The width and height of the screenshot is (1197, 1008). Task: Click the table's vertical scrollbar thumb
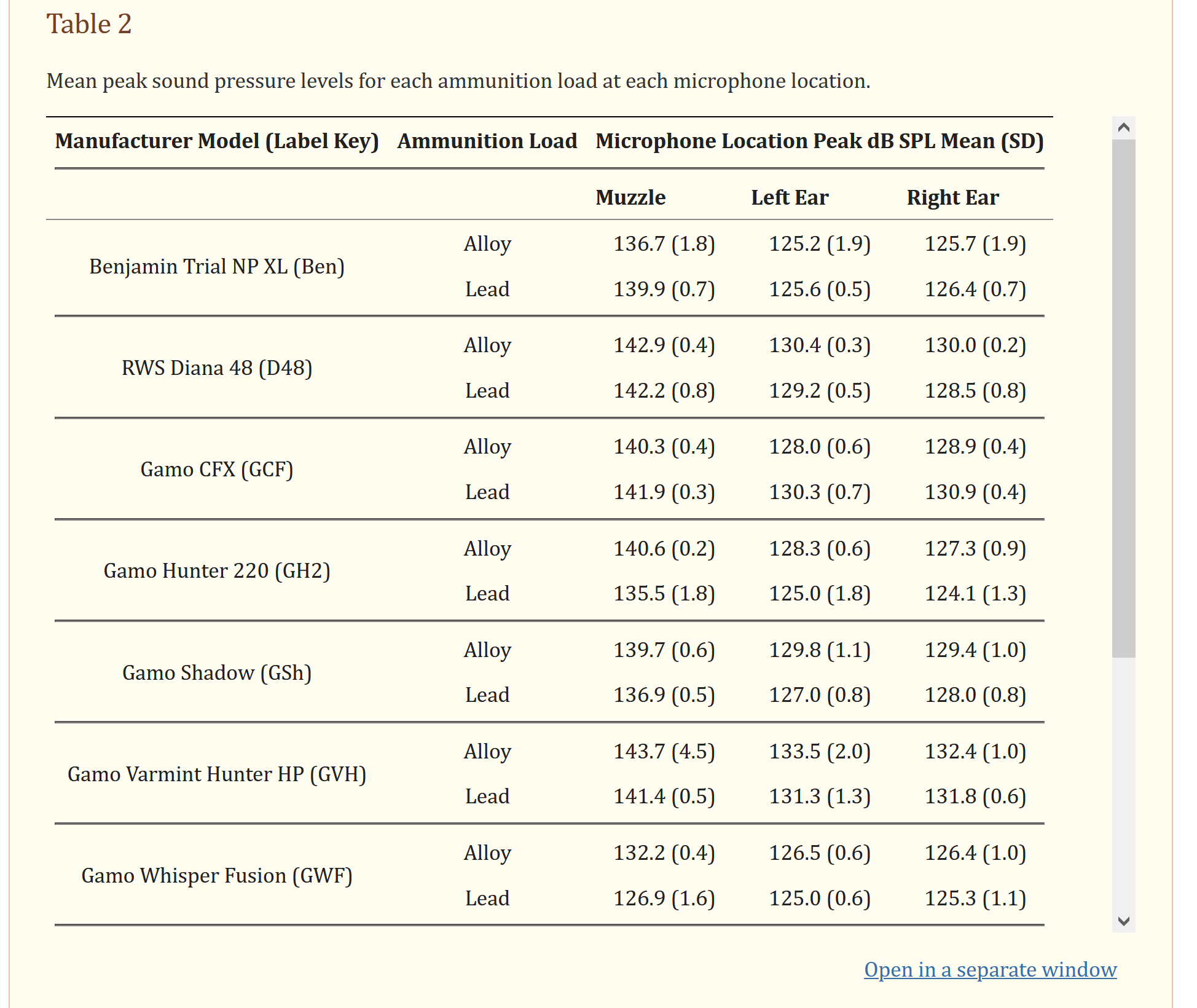click(1124, 398)
